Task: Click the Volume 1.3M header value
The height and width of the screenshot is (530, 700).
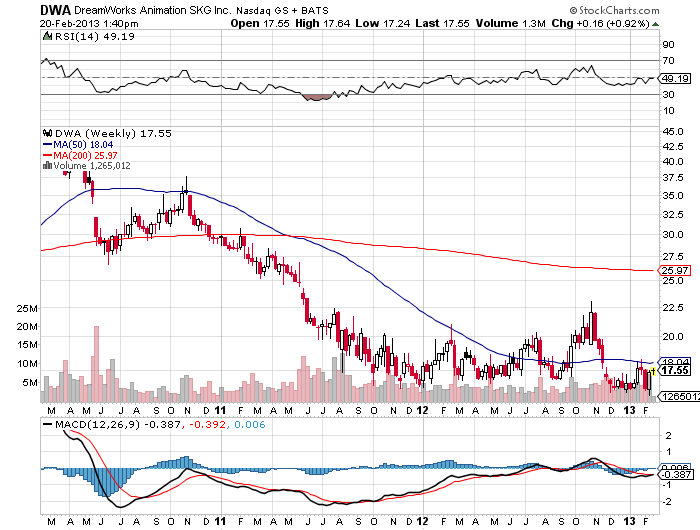Action: pyautogui.click(x=511, y=23)
